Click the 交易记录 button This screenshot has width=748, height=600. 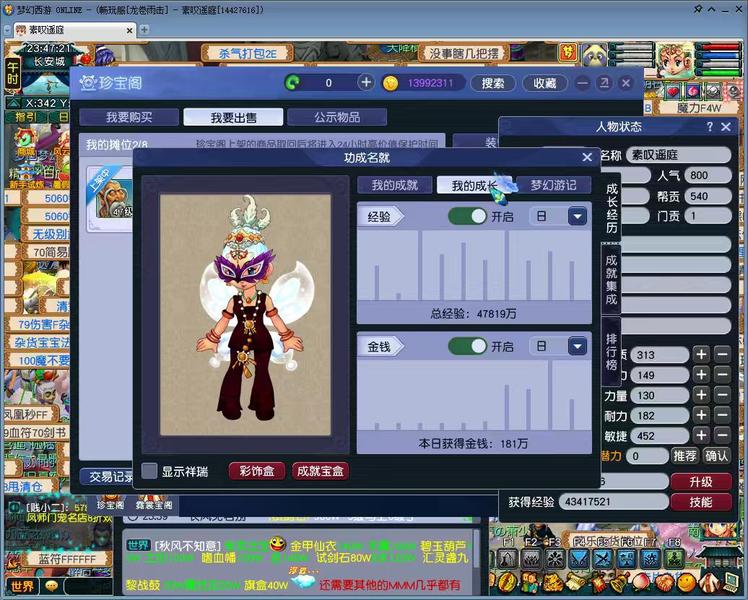coord(109,476)
